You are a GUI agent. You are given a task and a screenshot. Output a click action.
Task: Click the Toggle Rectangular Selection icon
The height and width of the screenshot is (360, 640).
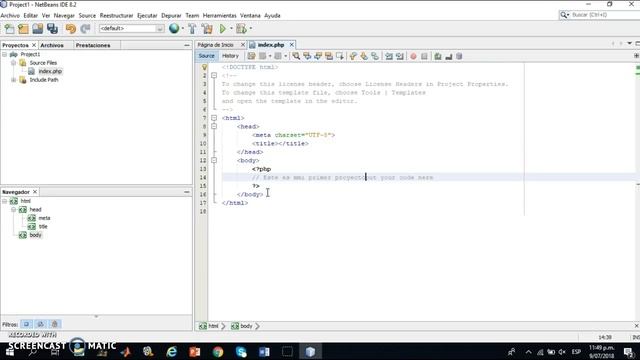coord(340,56)
